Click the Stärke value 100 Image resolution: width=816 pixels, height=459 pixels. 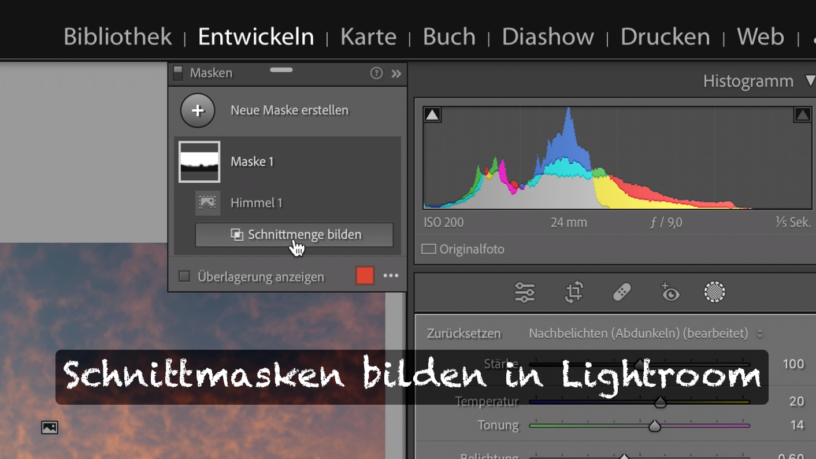click(x=793, y=364)
